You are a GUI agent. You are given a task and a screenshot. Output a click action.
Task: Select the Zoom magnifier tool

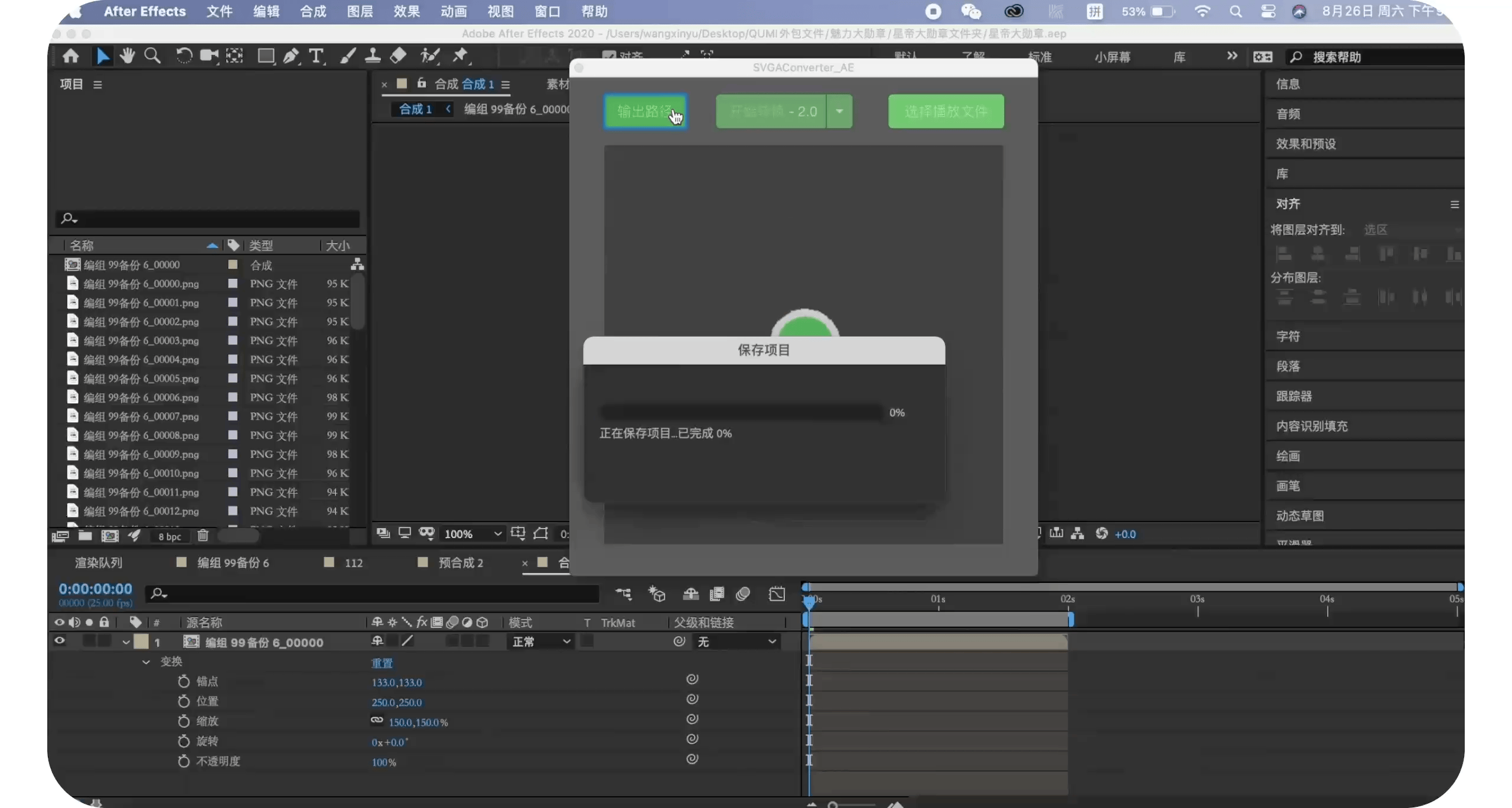[x=152, y=56]
